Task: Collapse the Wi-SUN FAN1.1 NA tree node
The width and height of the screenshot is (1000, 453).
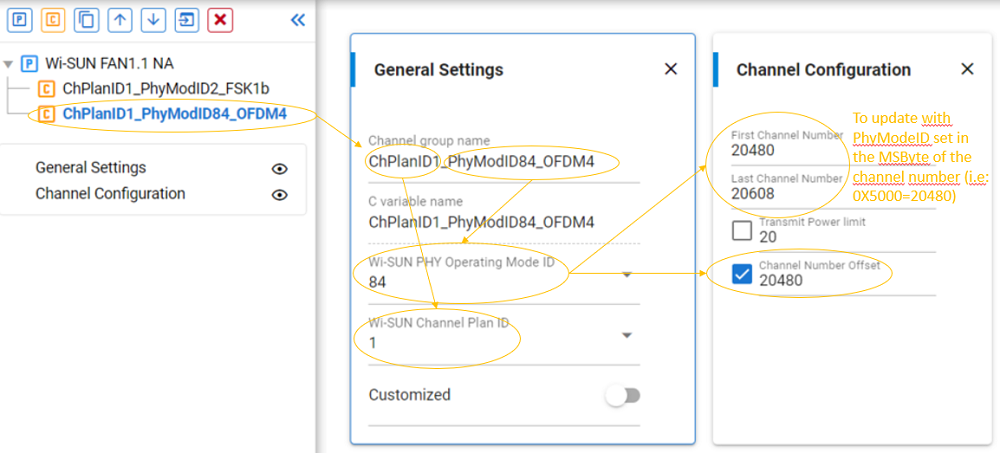Action: click(x=8, y=64)
